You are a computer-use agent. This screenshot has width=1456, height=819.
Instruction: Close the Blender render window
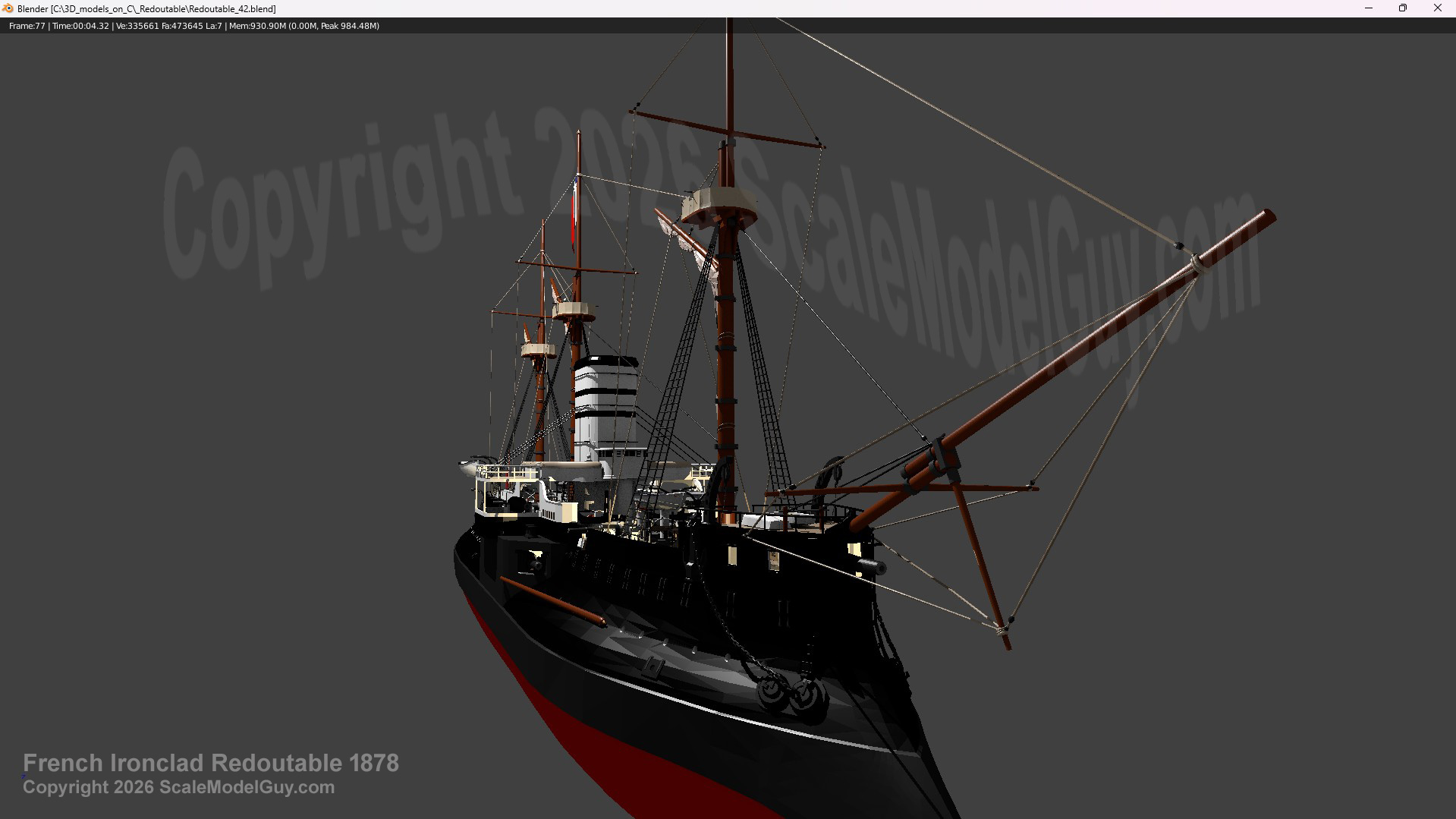(x=1437, y=8)
